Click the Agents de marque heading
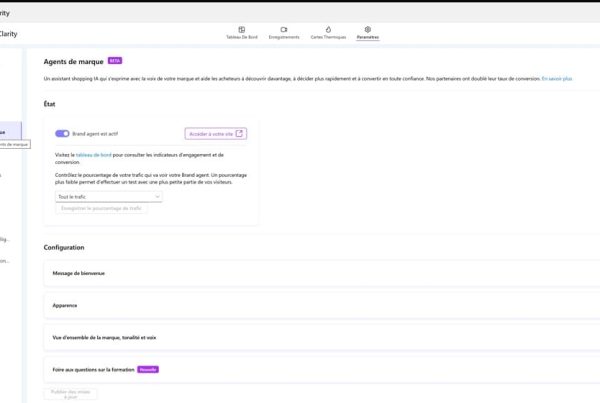600x403 pixels. tap(73, 62)
